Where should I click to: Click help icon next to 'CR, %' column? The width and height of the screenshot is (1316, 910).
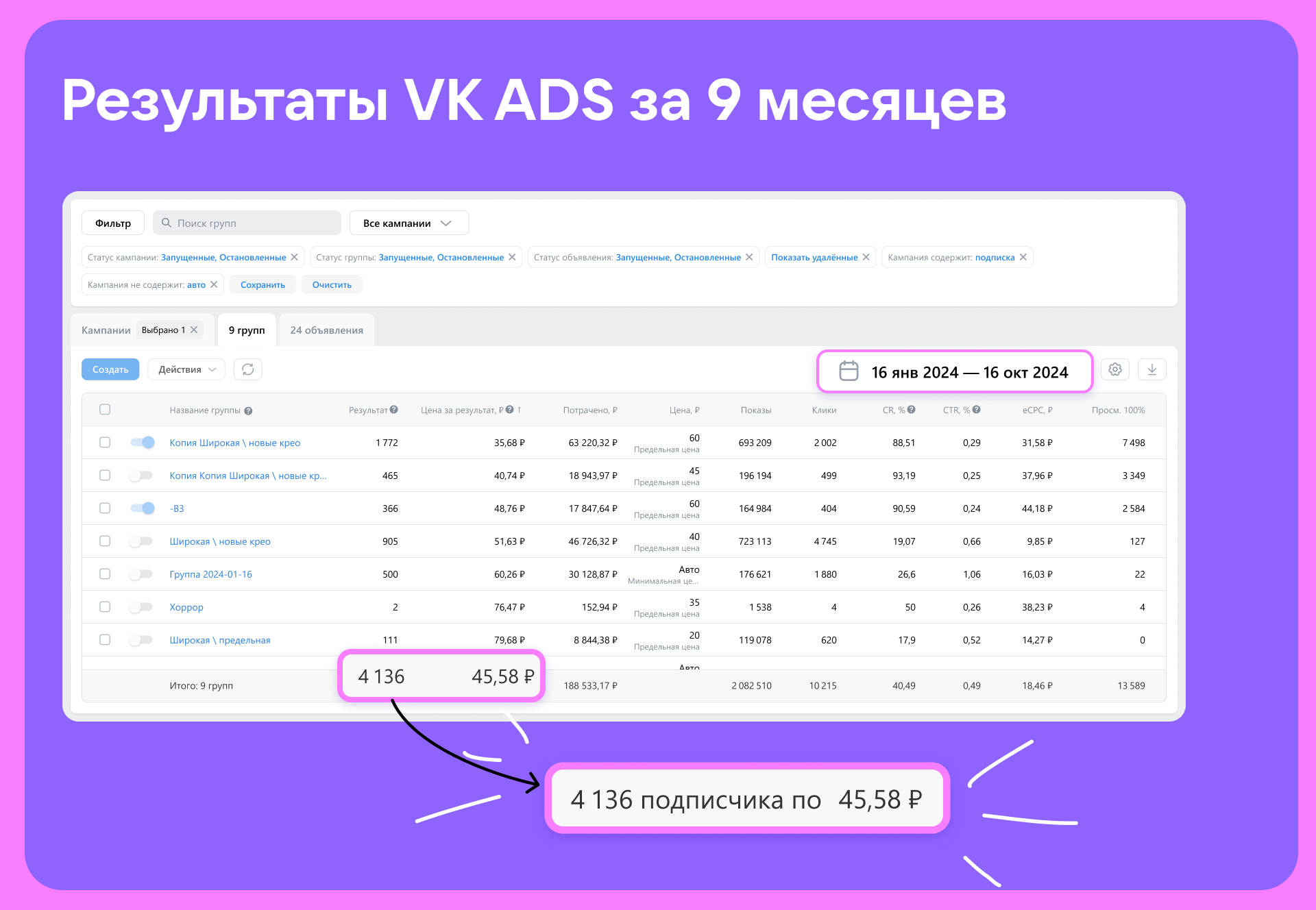[912, 410]
